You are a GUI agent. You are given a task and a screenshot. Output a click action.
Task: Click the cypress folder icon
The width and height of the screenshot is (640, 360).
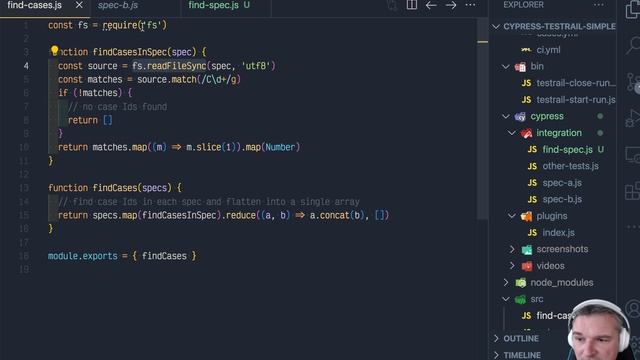click(x=520, y=117)
